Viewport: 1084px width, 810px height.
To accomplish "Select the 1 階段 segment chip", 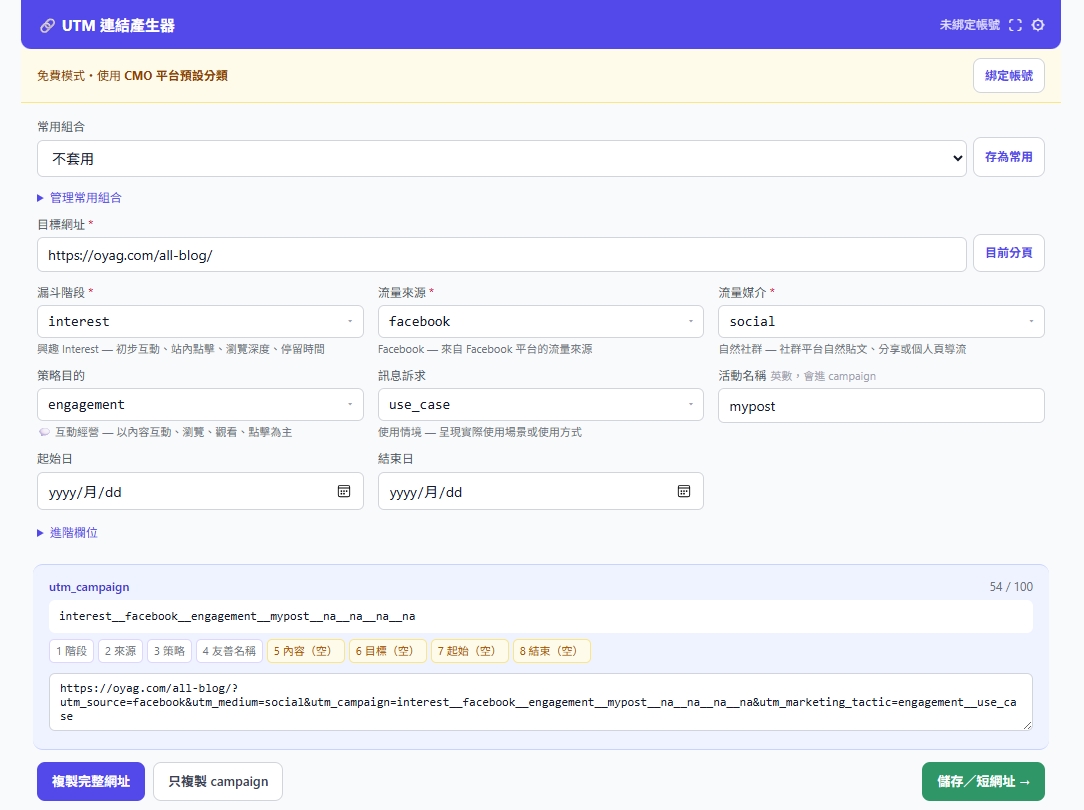I will [72, 651].
